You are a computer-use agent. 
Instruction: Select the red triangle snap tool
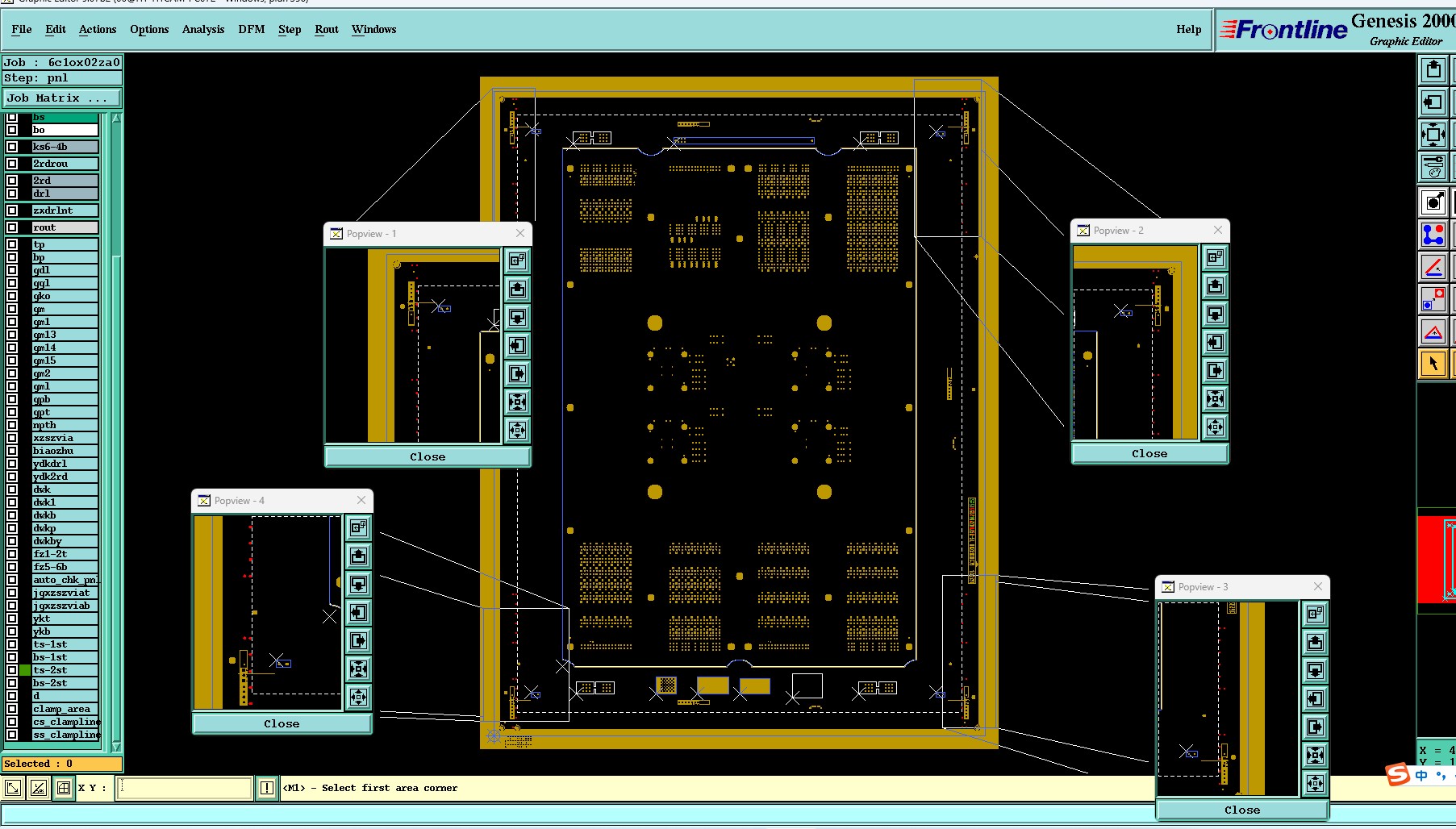[1433, 331]
